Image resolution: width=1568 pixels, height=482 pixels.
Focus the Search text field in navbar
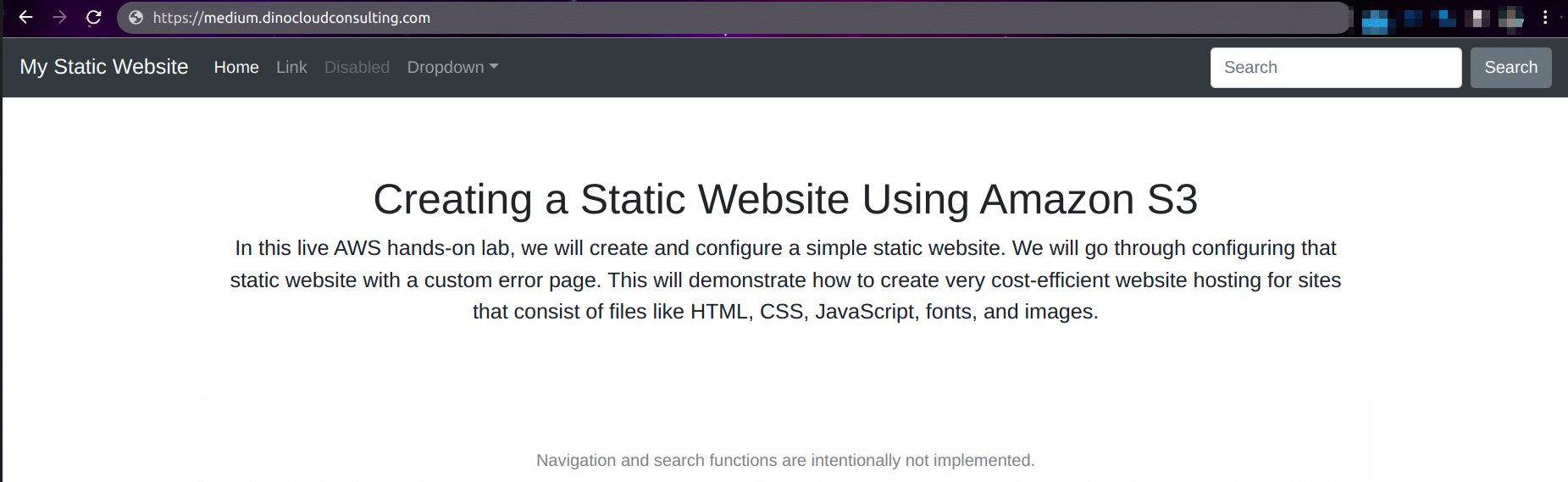click(x=1336, y=68)
